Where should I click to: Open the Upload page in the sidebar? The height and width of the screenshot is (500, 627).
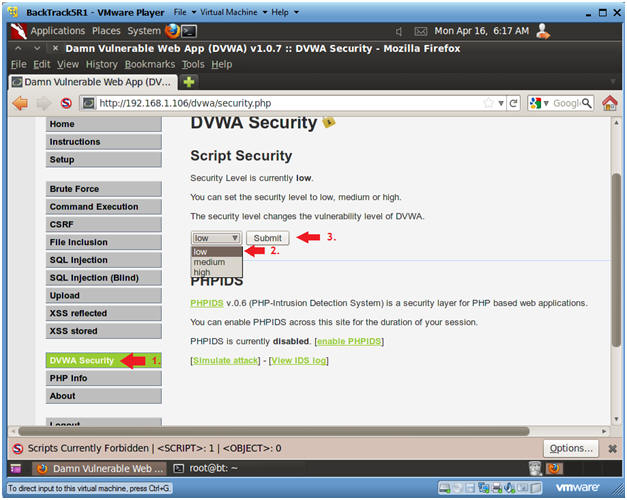[x=104, y=296]
